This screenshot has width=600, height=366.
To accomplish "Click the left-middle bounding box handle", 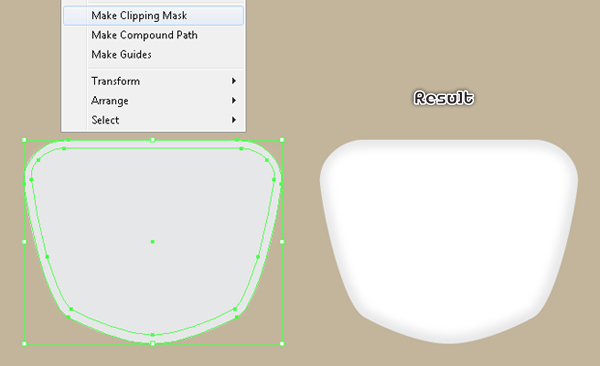I will point(24,242).
